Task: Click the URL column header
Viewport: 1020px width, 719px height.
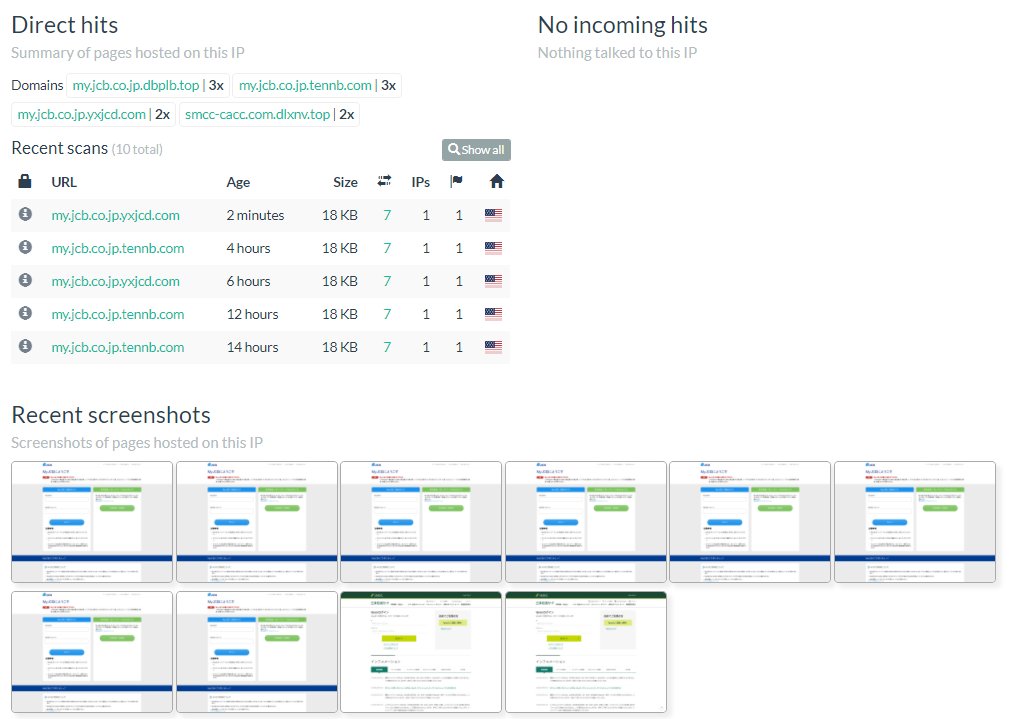Action: [x=64, y=182]
